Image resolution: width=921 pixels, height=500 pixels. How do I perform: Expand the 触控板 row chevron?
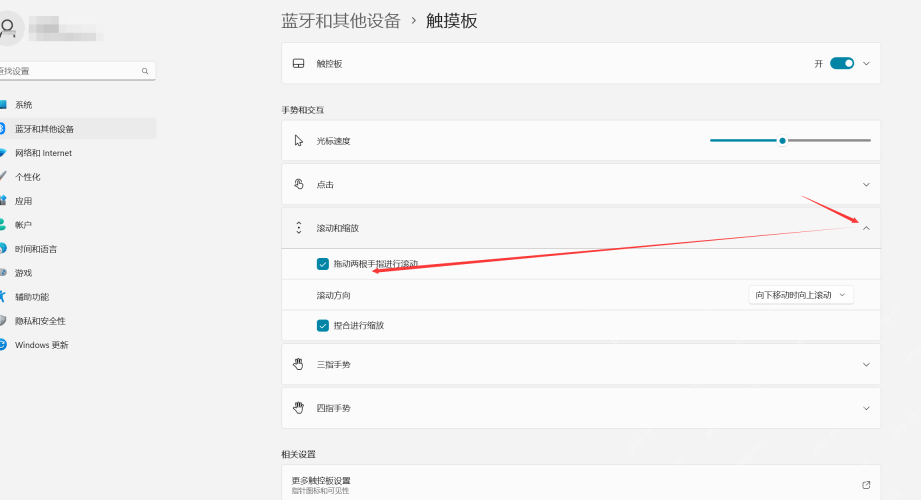tap(866, 63)
